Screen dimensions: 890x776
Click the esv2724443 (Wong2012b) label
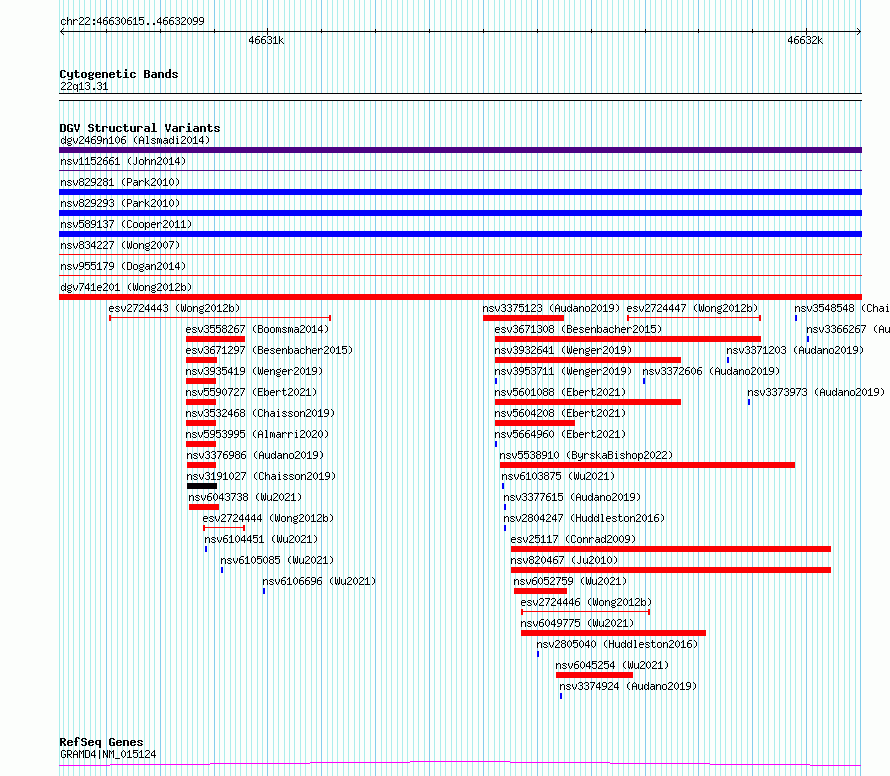174,308
